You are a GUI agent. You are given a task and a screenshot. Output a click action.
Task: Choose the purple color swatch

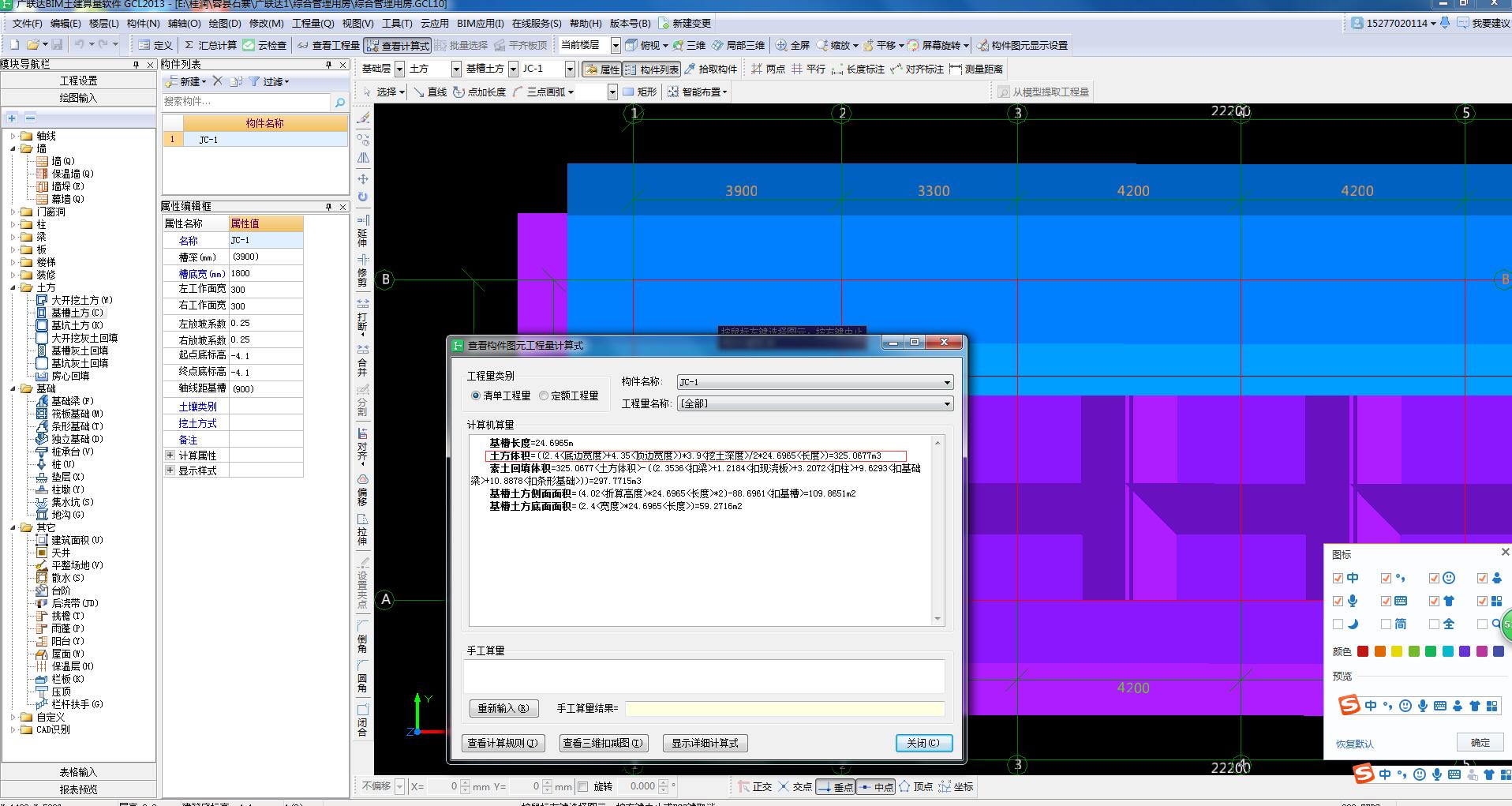click(1465, 651)
